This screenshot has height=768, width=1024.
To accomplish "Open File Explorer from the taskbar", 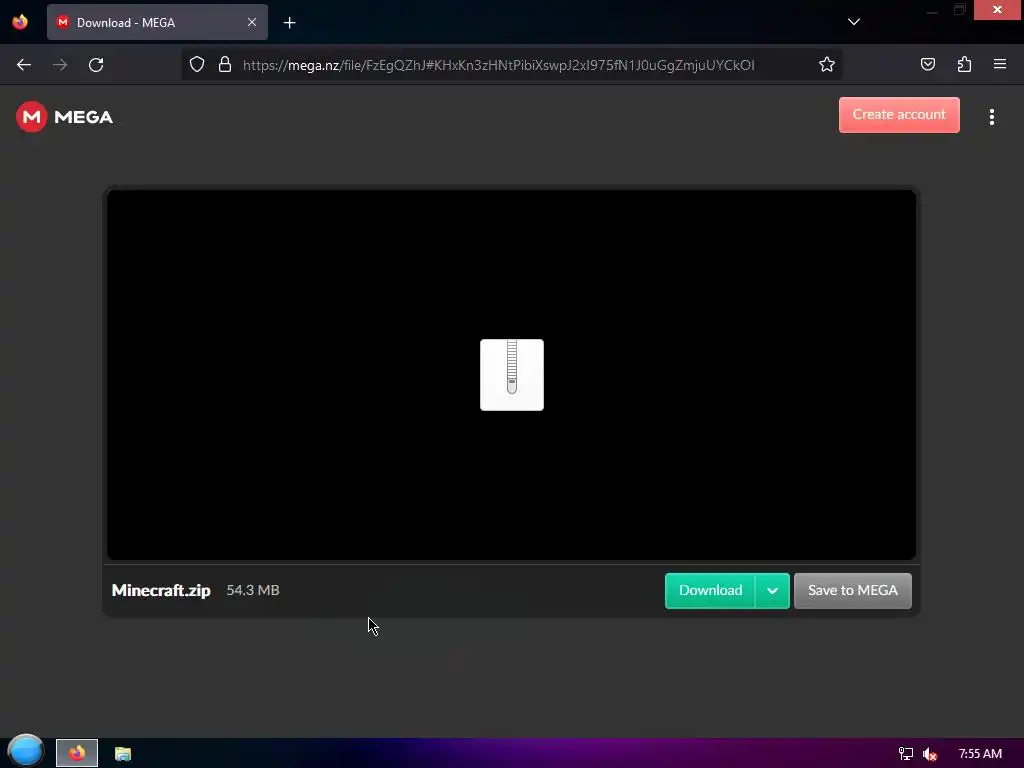I will (123, 754).
